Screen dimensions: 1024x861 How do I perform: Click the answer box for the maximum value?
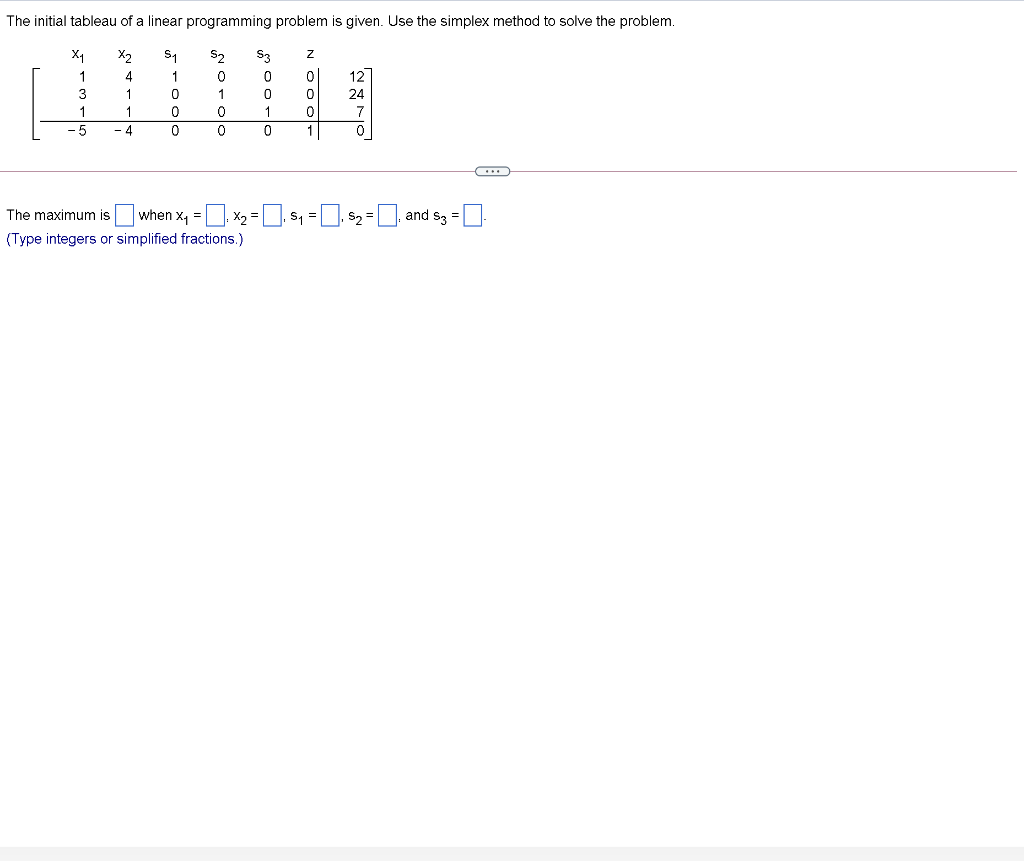click(124, 214)
